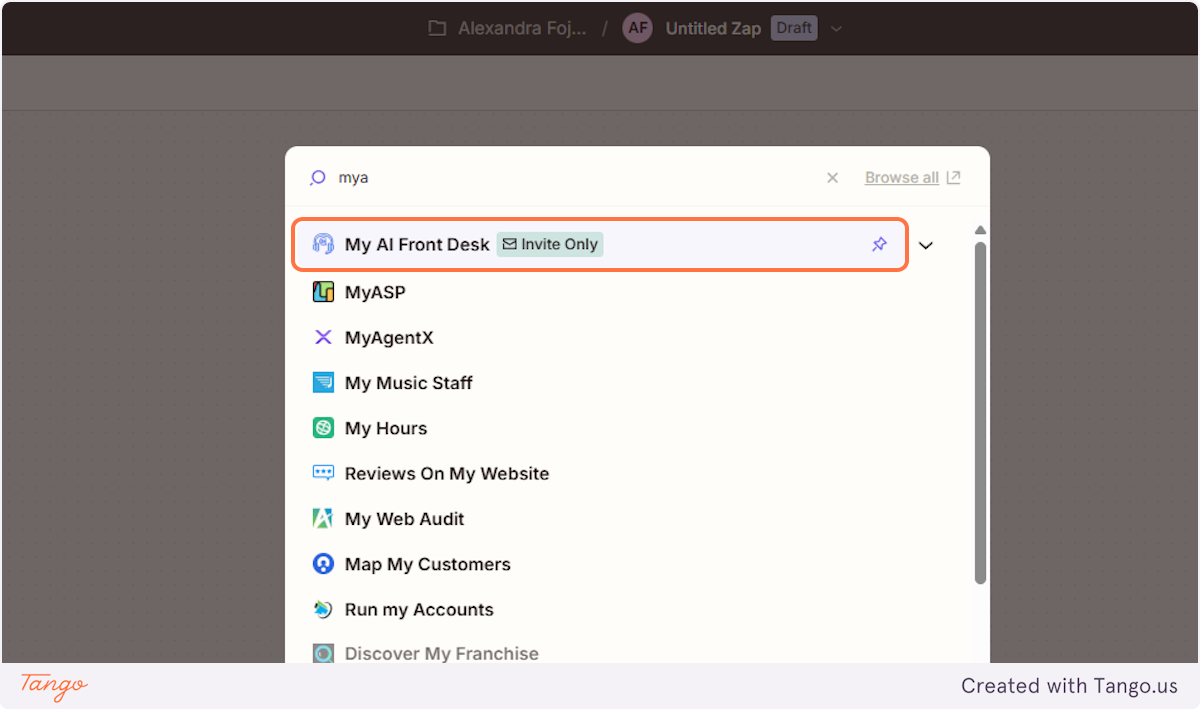The image size is (1200, 709).
Task: Click the My AI Front Desk headset icon
Action: click(323, 244)
